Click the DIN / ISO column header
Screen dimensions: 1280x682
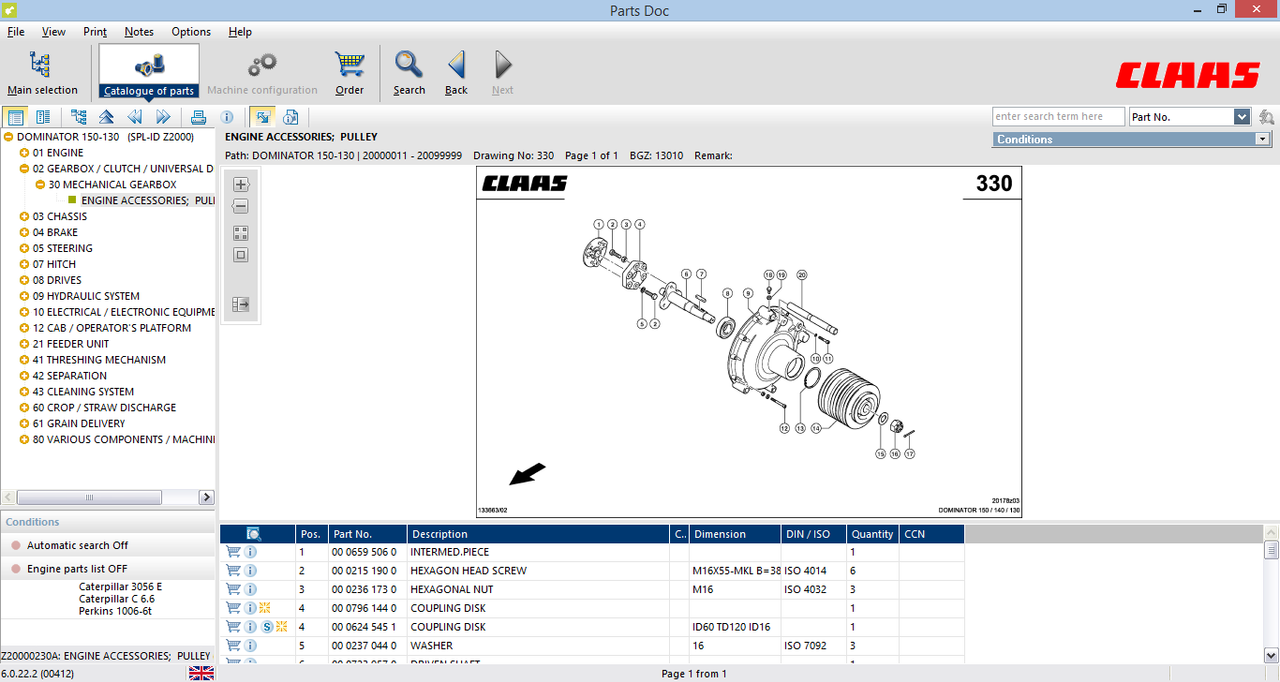(x=813, y=534)
